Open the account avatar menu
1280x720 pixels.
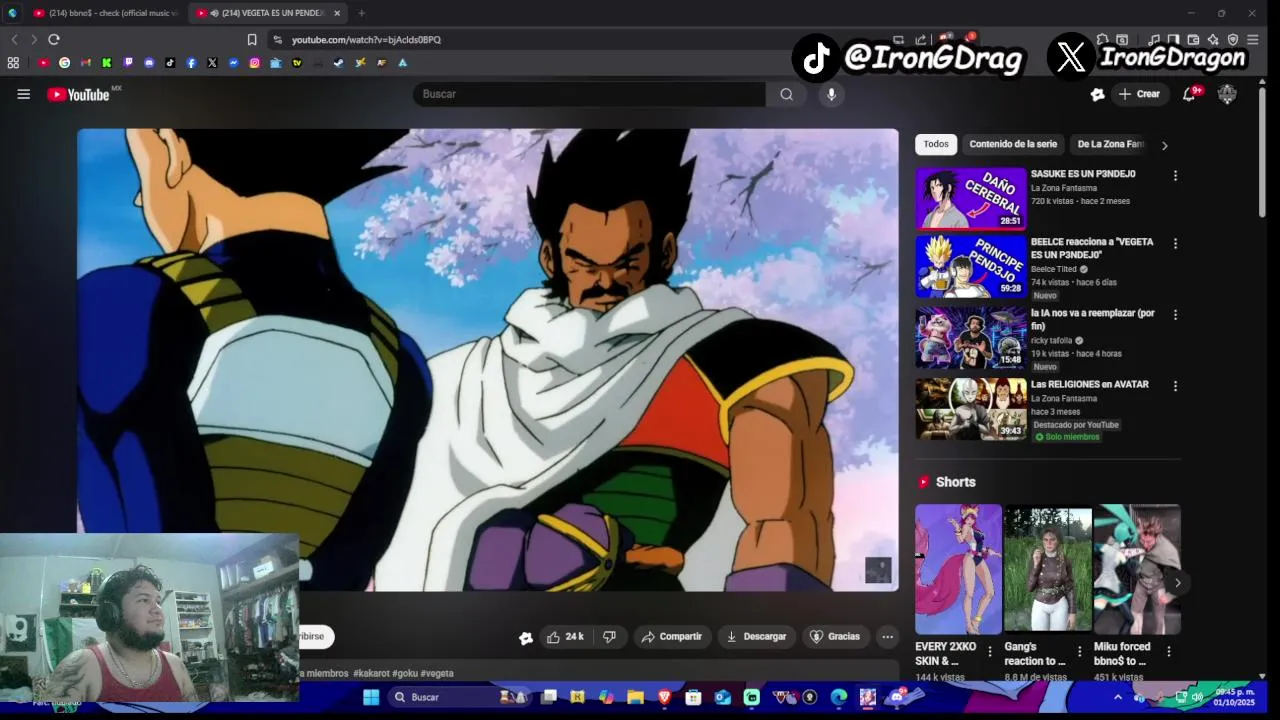1227,94
